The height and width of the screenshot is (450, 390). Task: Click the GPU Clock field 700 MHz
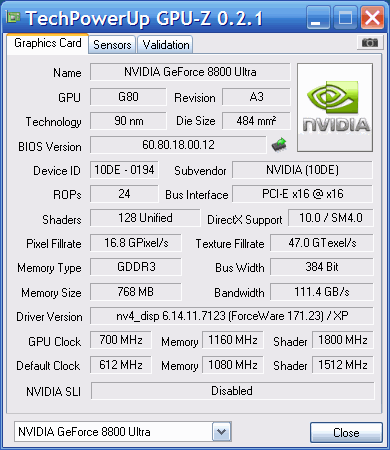(121, 340)
